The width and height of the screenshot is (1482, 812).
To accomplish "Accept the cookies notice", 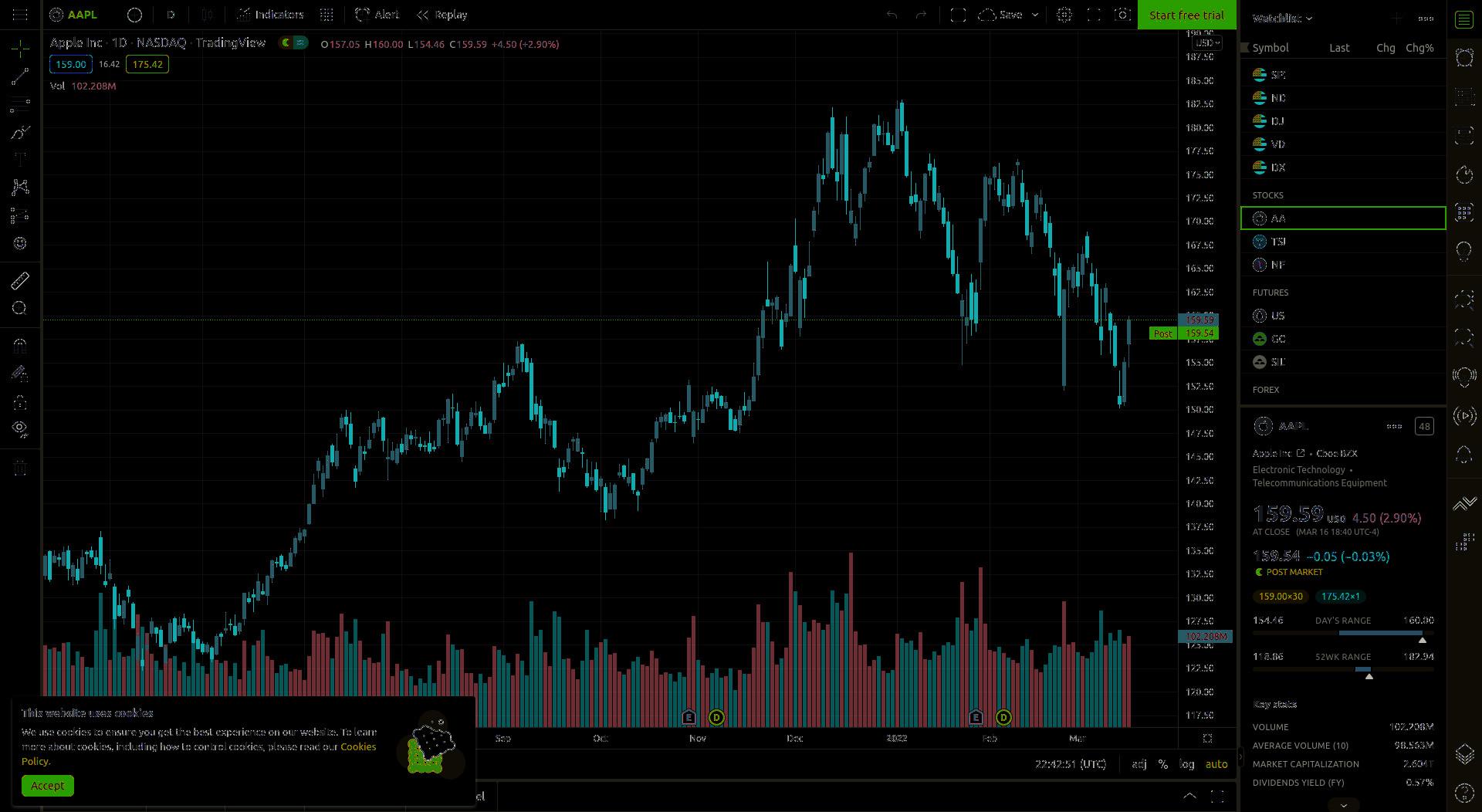I will click(x=47, y=786).
